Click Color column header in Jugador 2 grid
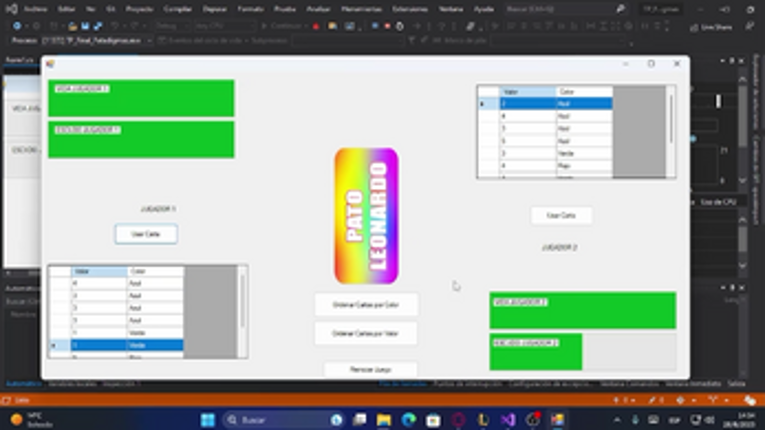The width and height of the screenshot is (765, 430). coord(584,92)
